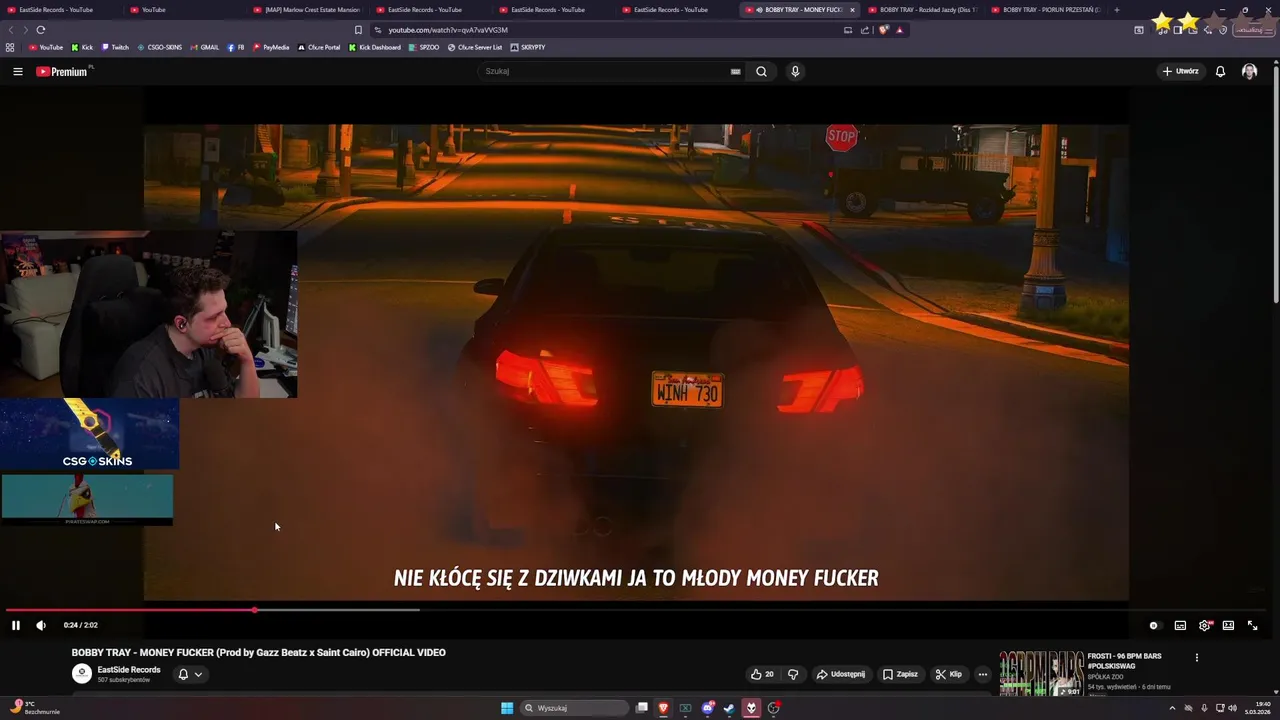This screenshot has height=720, width=1280.
Task: Open the YouTube guide hamburger menu
Action: click(x=17, y=71)
